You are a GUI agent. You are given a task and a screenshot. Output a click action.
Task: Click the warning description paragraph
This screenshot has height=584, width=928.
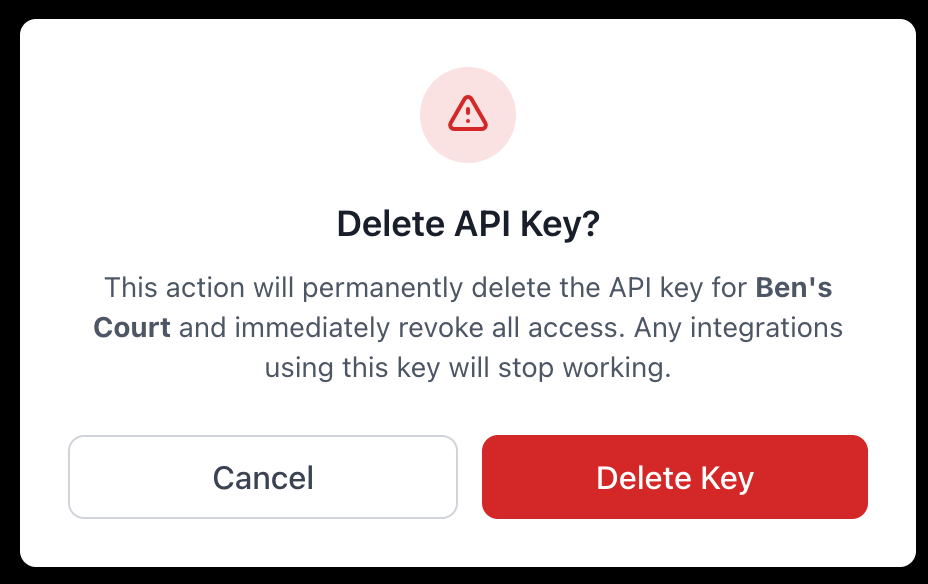point(468,327)
